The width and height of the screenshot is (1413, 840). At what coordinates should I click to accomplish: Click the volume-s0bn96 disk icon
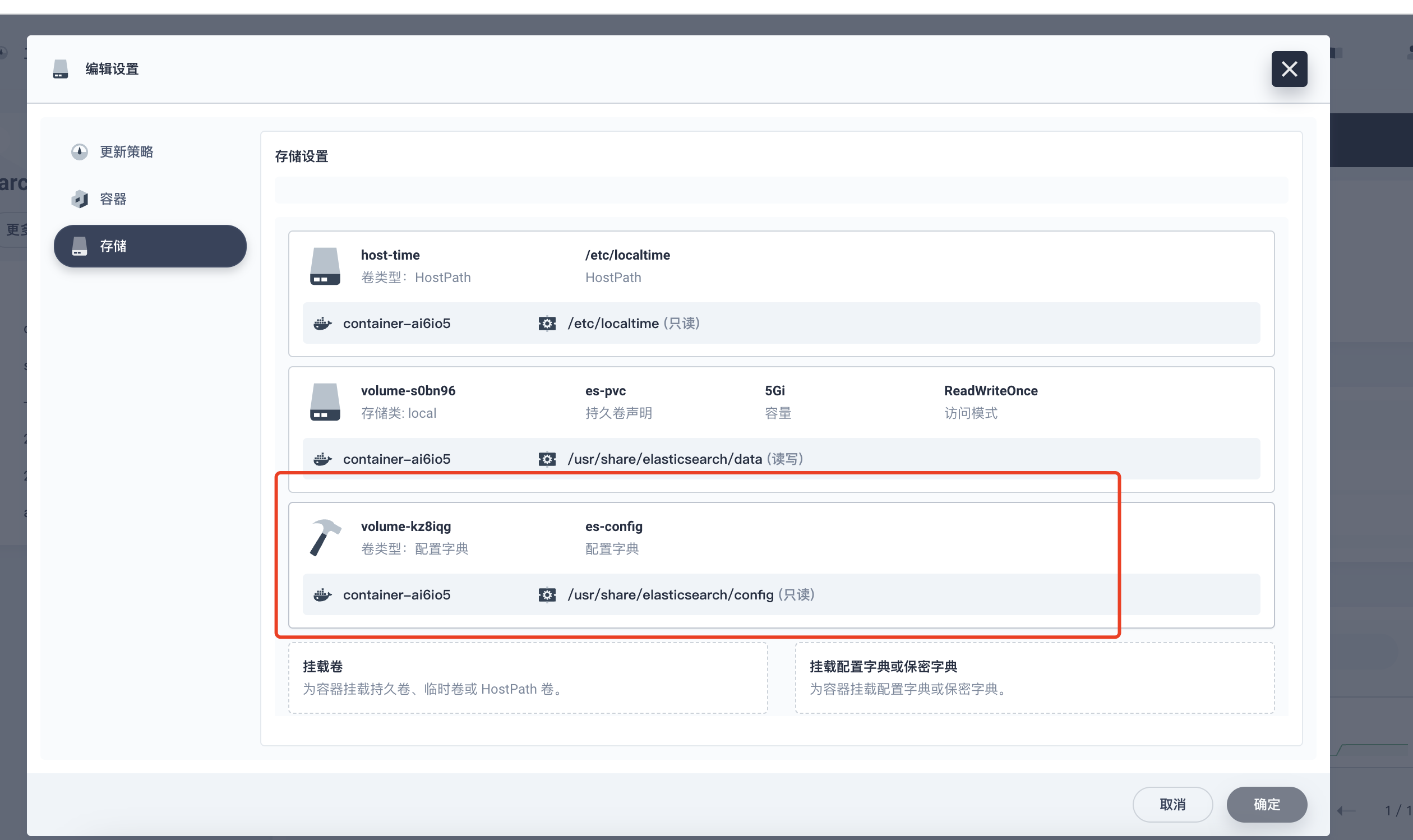325,402
